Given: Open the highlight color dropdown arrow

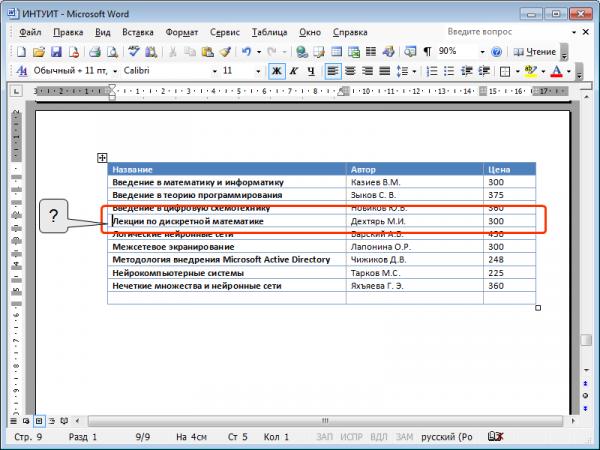Looking at the screenshot, I should point(543,72).
